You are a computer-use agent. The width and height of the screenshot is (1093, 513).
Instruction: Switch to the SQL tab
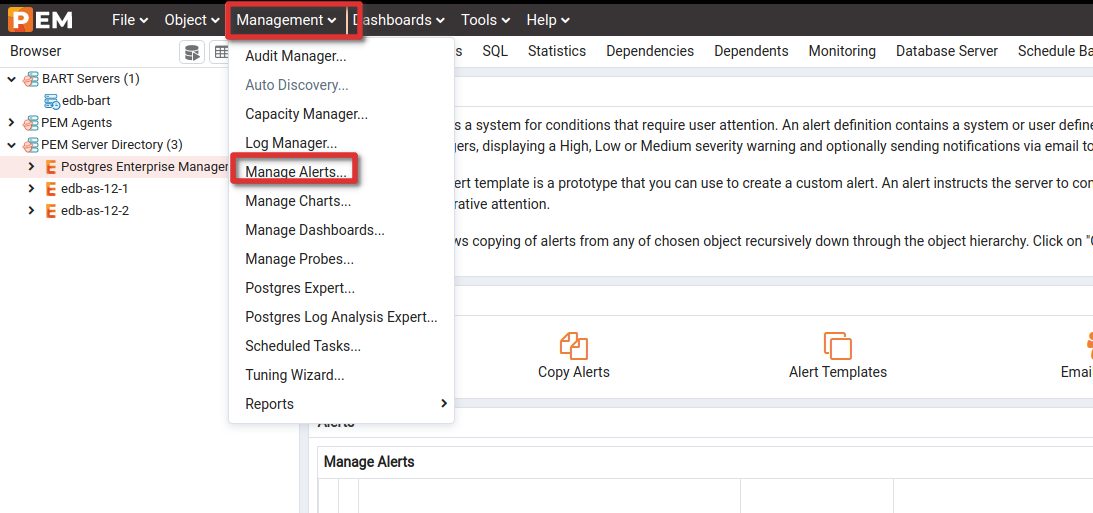tap(495, 51)
